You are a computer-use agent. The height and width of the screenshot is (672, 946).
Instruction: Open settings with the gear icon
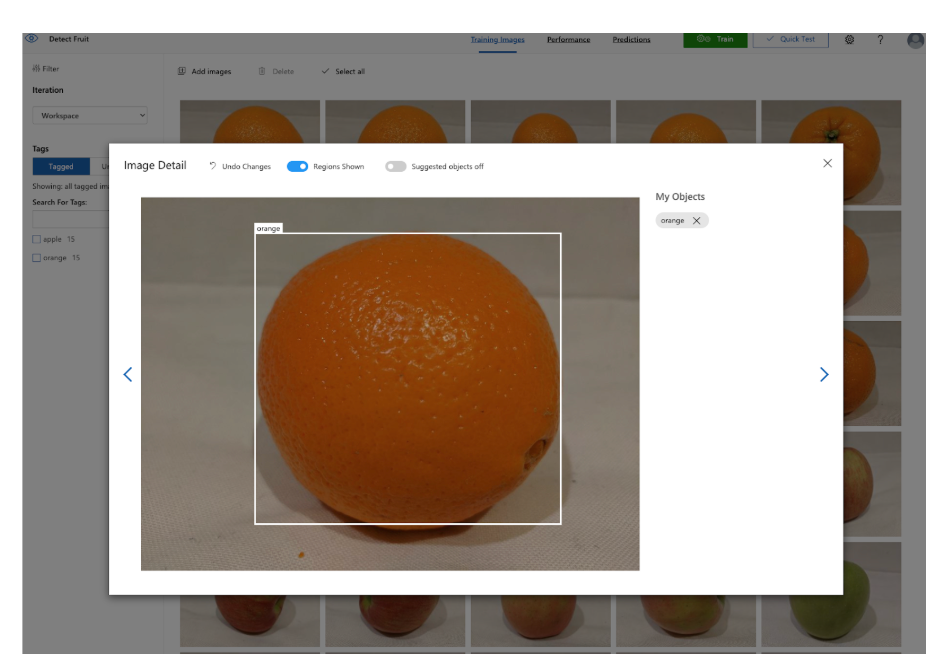pos(849,39)
